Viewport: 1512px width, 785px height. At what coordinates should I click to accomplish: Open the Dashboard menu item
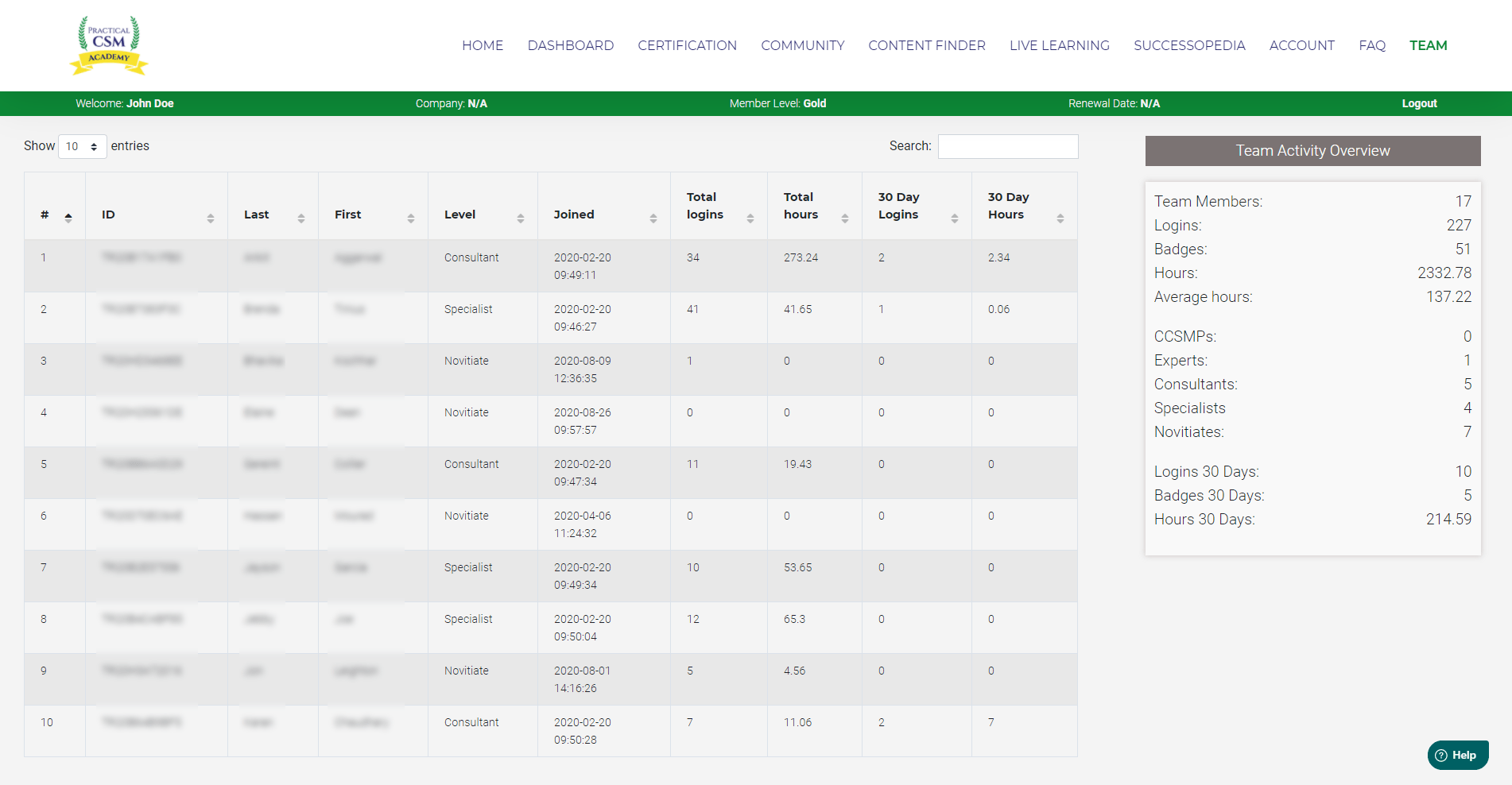[570, 45]
